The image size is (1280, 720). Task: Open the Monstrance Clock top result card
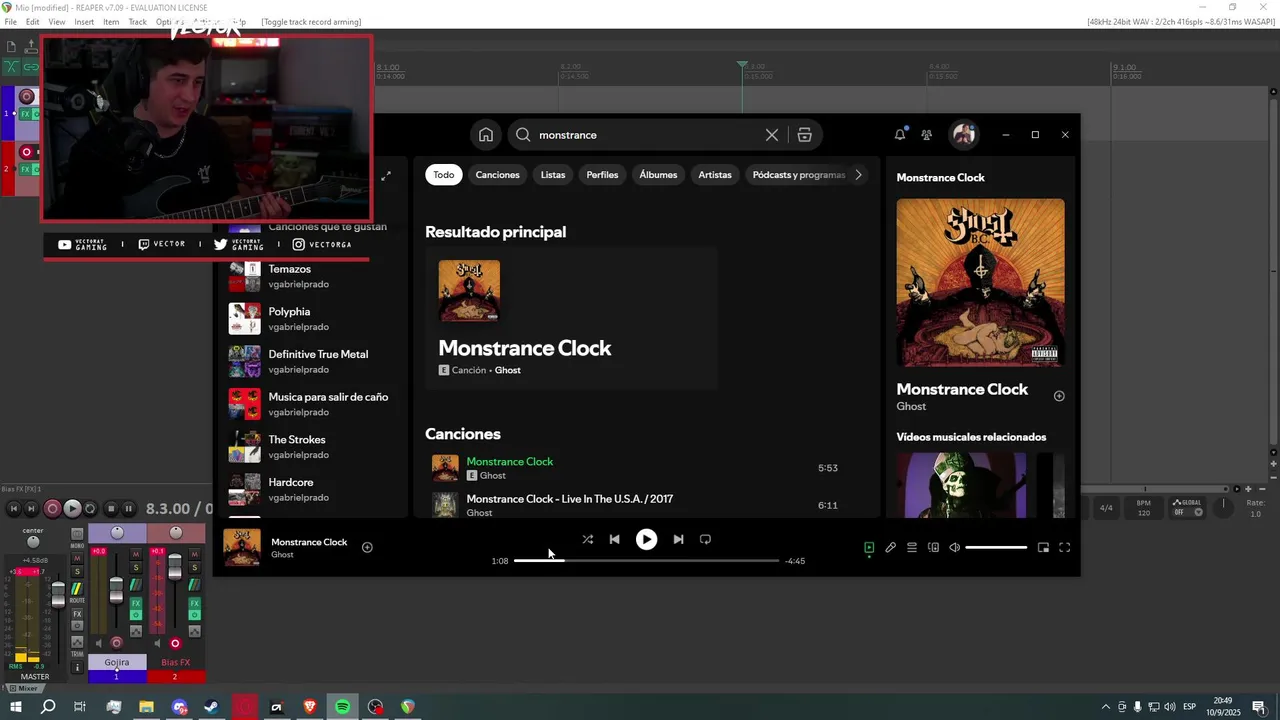(x=571, y=318)
